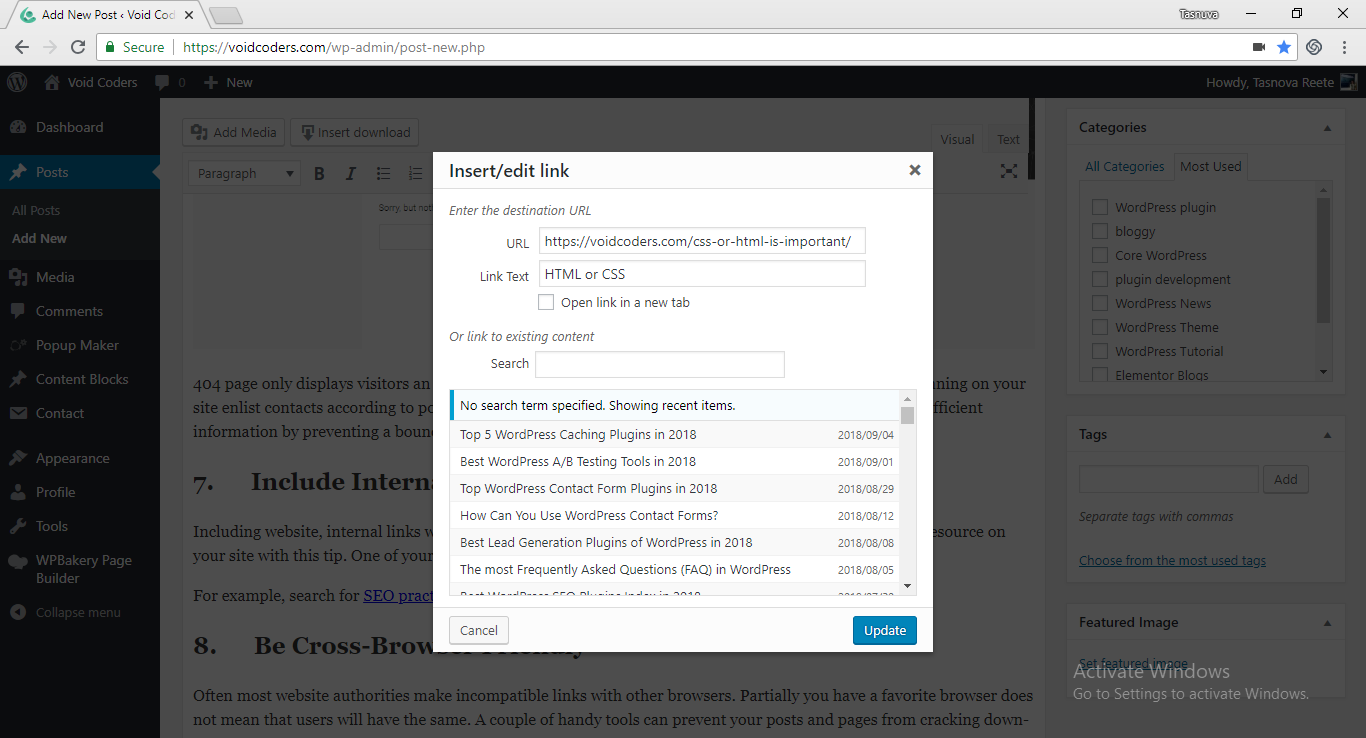Screen dimensions: 1366x738
Task: Collapse the Categories panel
Action: coord(1327,127)
